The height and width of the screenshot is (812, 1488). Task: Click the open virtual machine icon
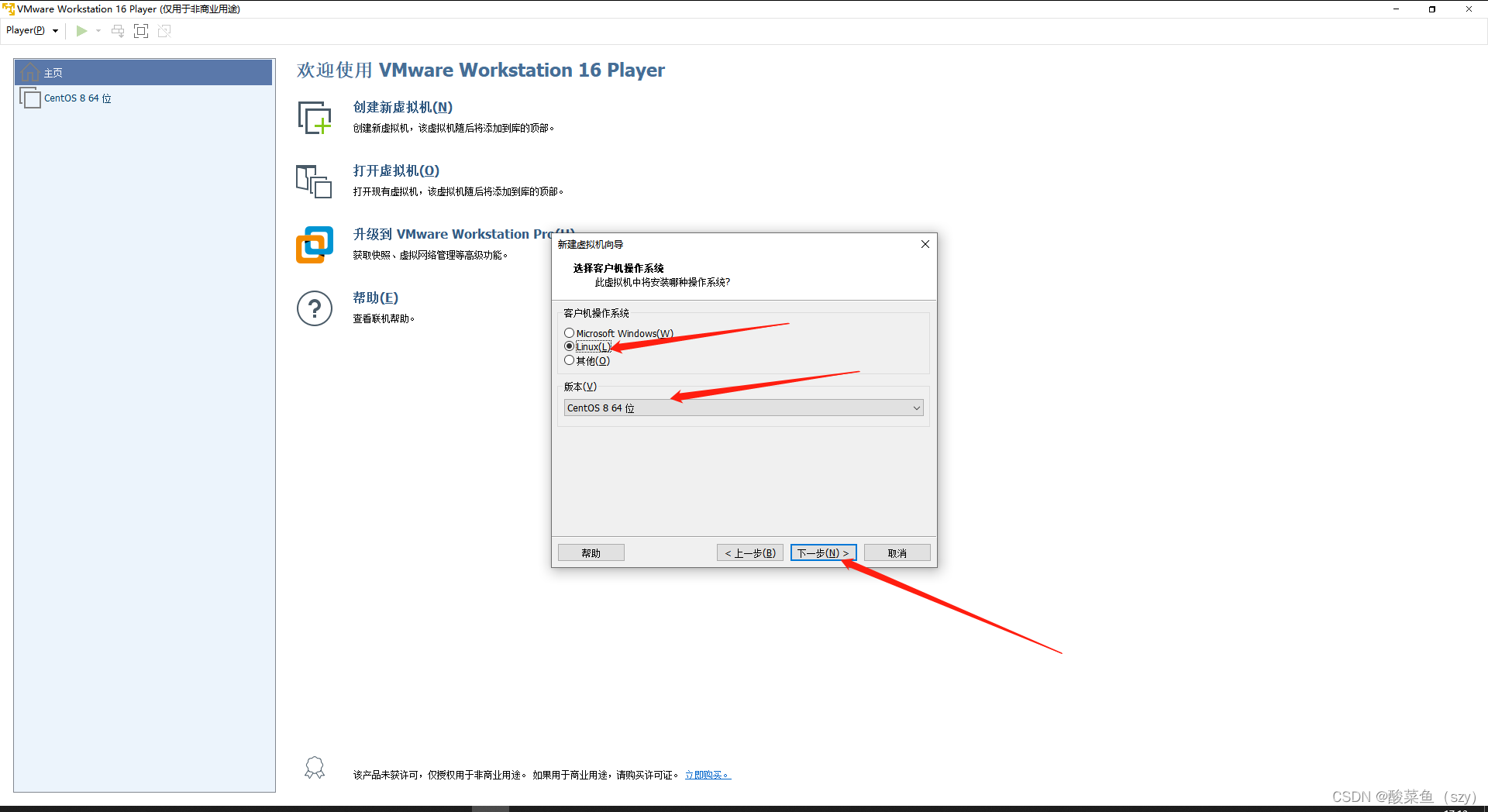coord(314,181)
